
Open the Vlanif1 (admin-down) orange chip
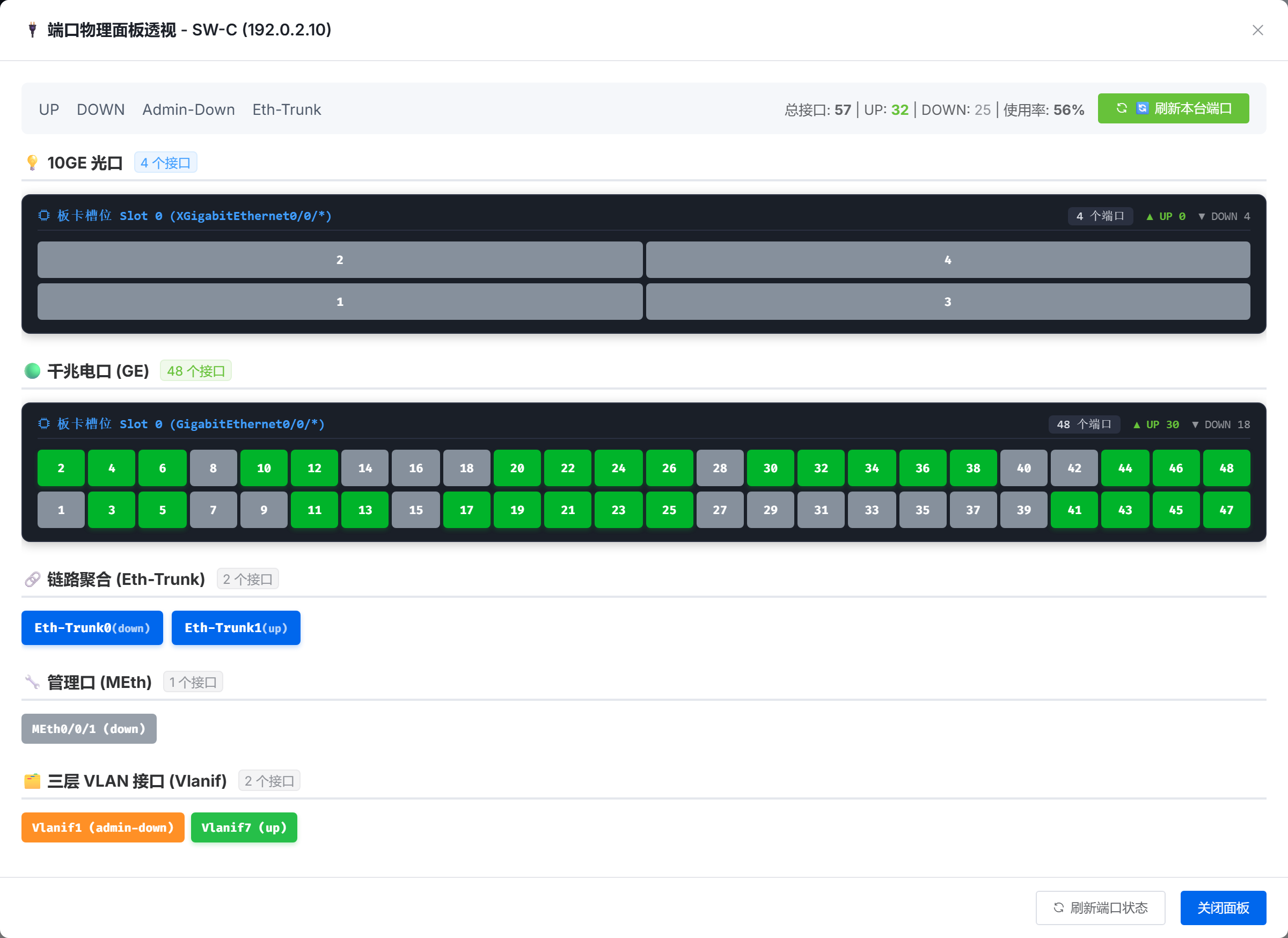103,827
